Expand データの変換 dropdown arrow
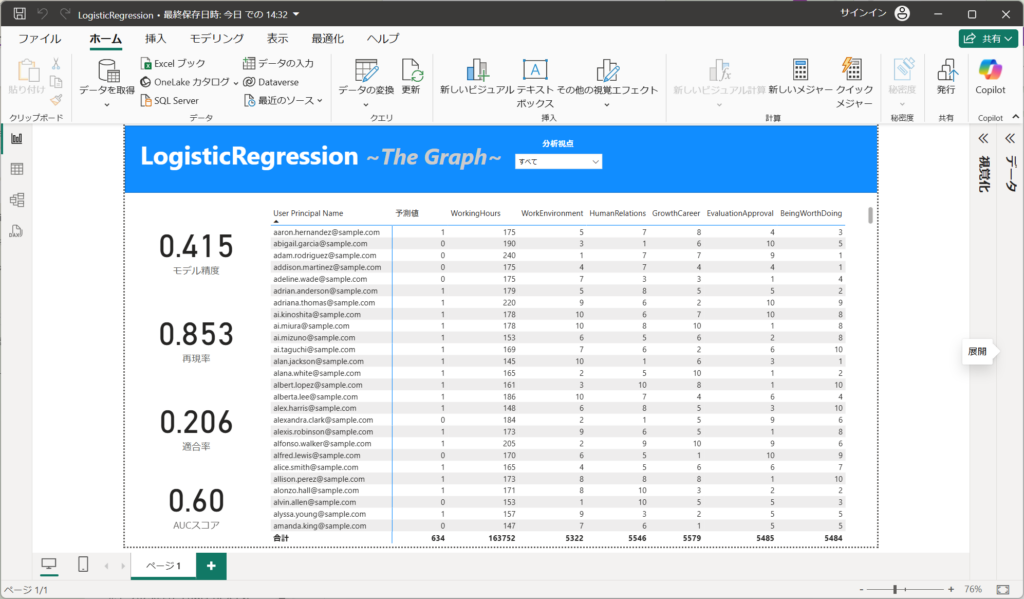This screenshot has height=599, width=1024. [366, 105]
